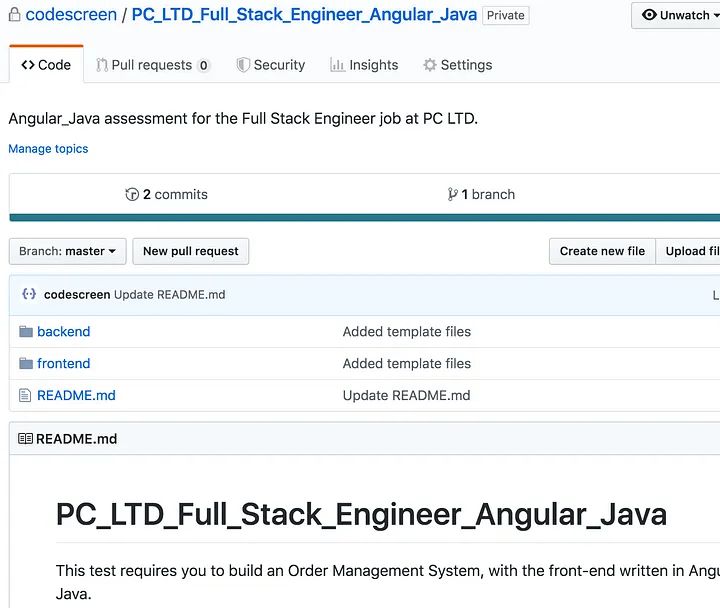Open the Code tab
This screenshot has height=608, width=720.
pyautogui.click(x=46, y=65)
